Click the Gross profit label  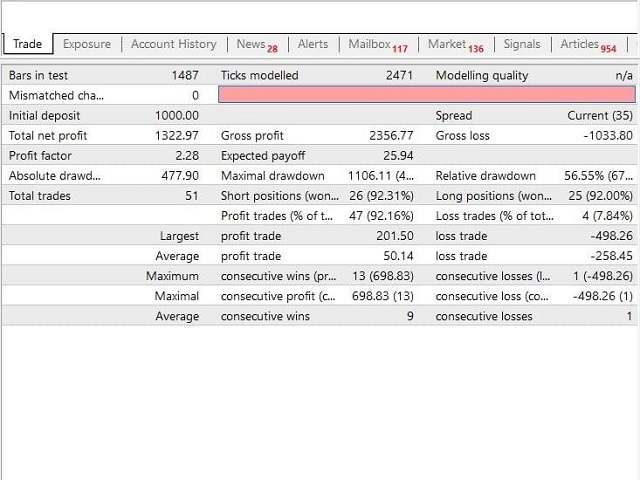[x=252, y=136]
